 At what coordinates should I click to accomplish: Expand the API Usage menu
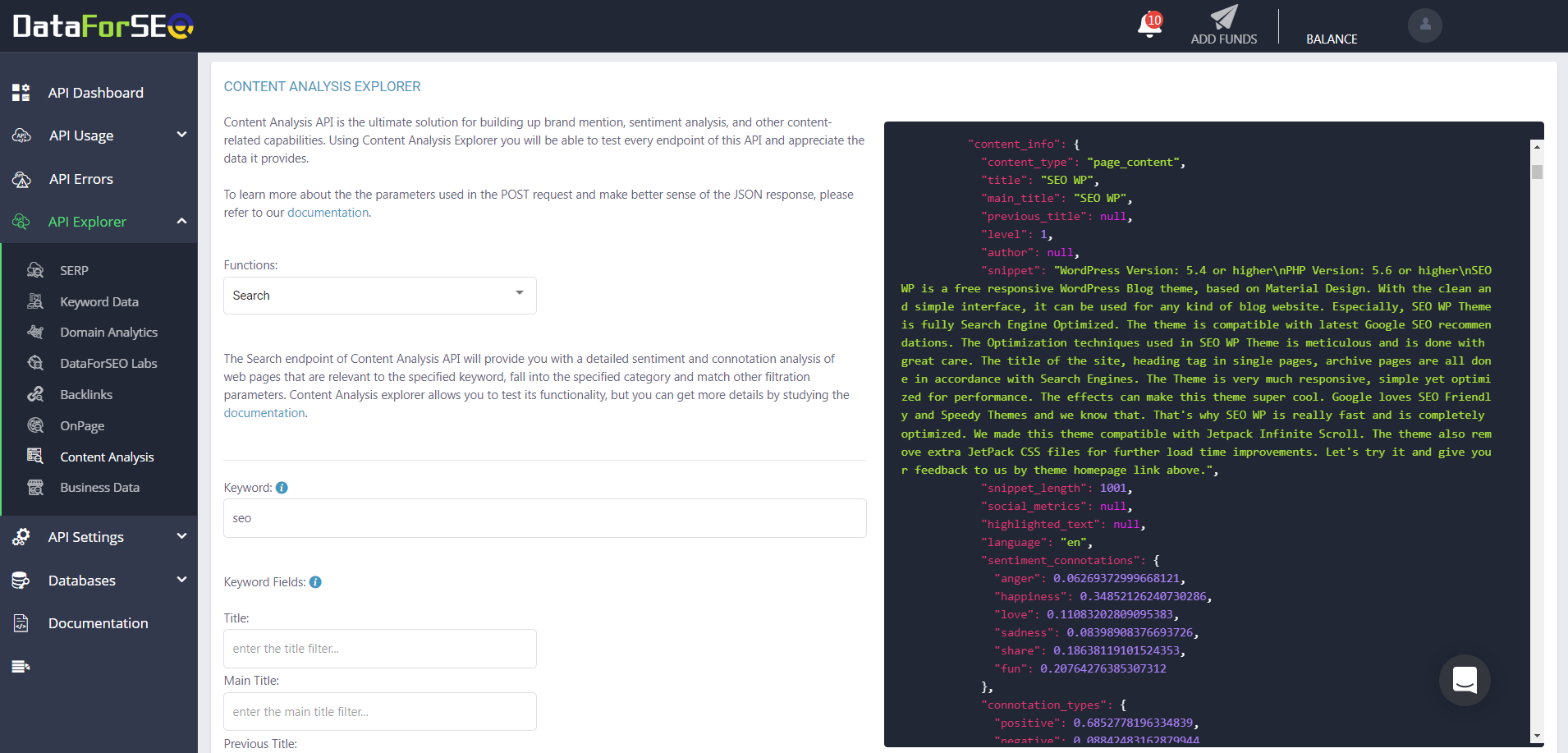point(99,135)
